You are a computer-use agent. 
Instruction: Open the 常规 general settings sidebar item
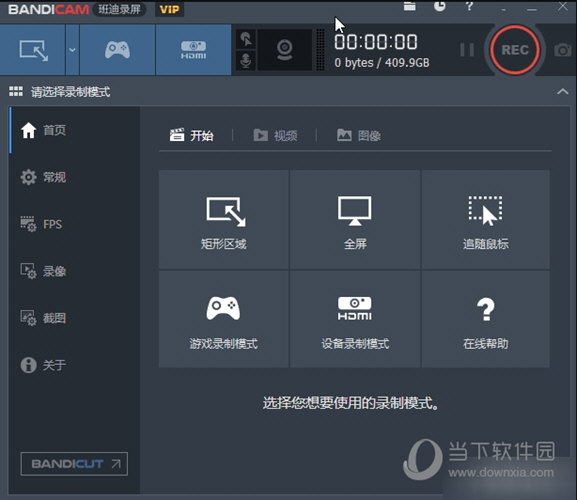pos(75,177)
